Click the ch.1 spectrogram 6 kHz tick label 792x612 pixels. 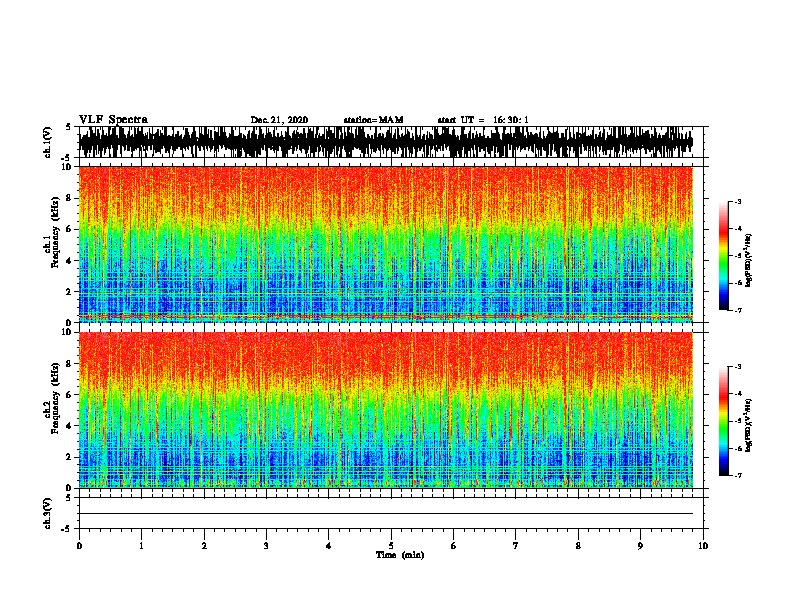pos(70,229)
